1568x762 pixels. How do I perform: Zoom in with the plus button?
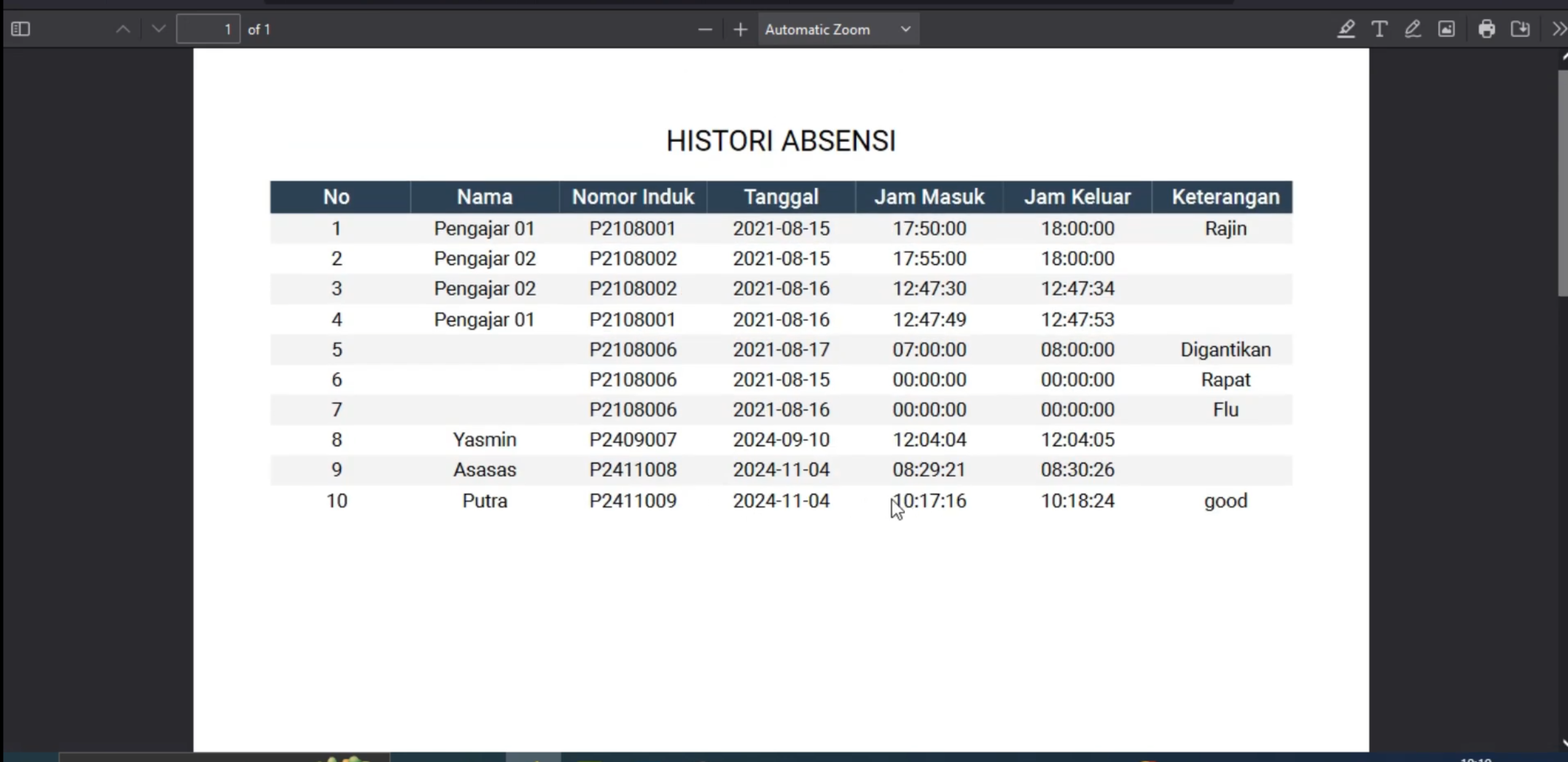740,29
